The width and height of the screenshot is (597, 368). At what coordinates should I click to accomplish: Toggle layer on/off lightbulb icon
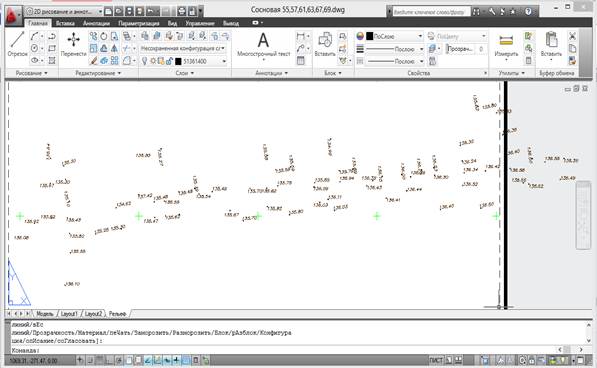pos(144,61)
